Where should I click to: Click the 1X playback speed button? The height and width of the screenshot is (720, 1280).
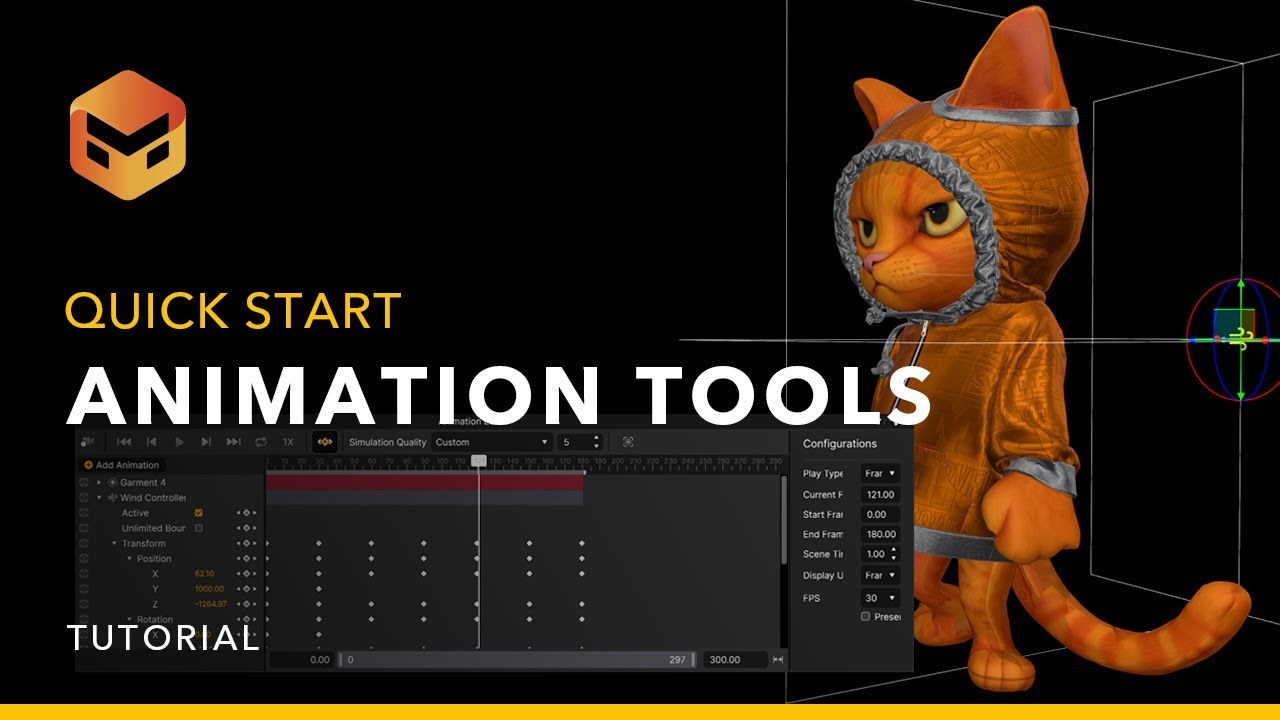[288, 442]
